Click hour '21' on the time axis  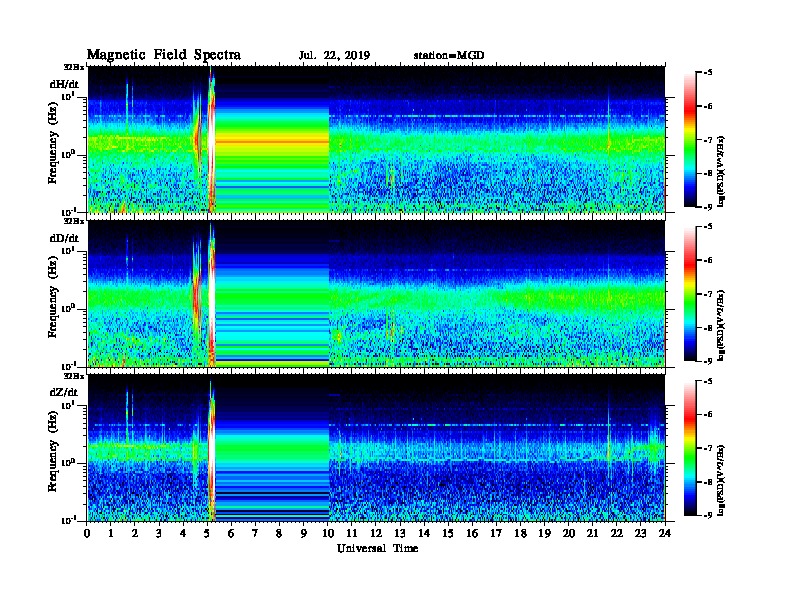click(592, 533)
